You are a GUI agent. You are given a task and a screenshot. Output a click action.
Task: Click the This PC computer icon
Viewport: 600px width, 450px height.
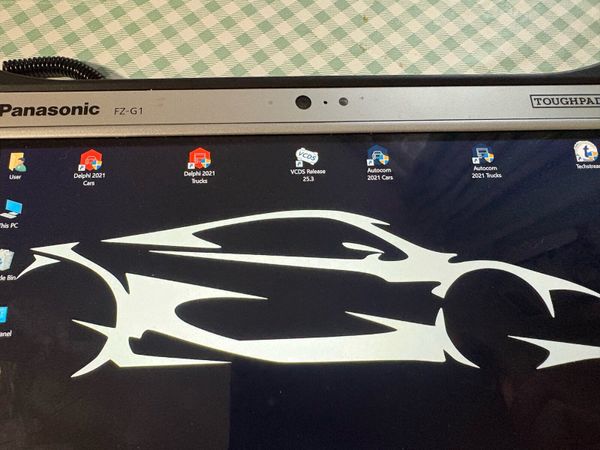[x=11, y=209]
